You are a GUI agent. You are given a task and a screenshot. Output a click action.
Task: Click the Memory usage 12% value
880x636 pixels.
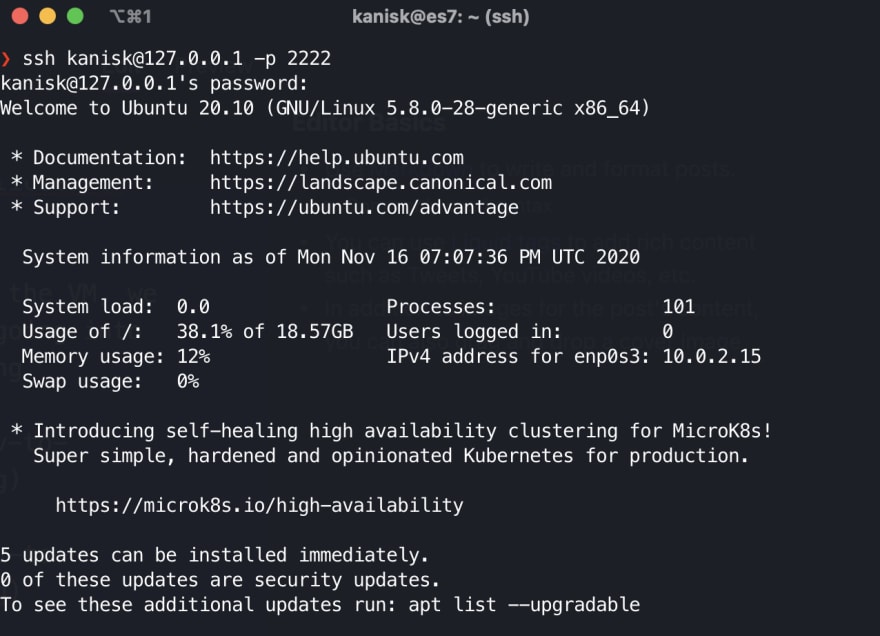click(x=194, y=356)
